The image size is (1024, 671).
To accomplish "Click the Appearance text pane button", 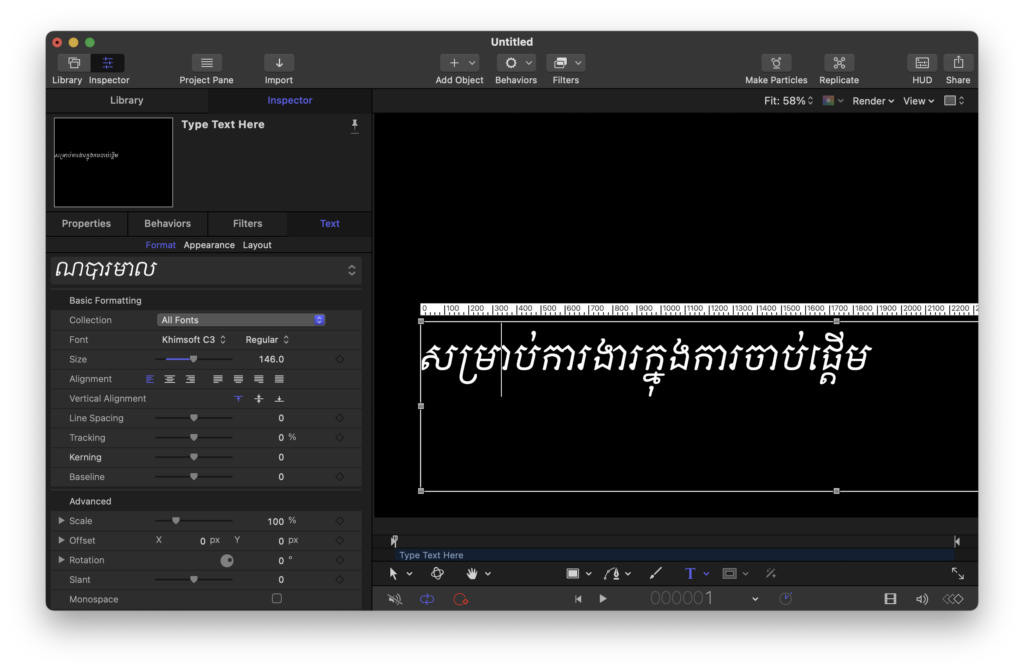I will [x=209, y=245].
